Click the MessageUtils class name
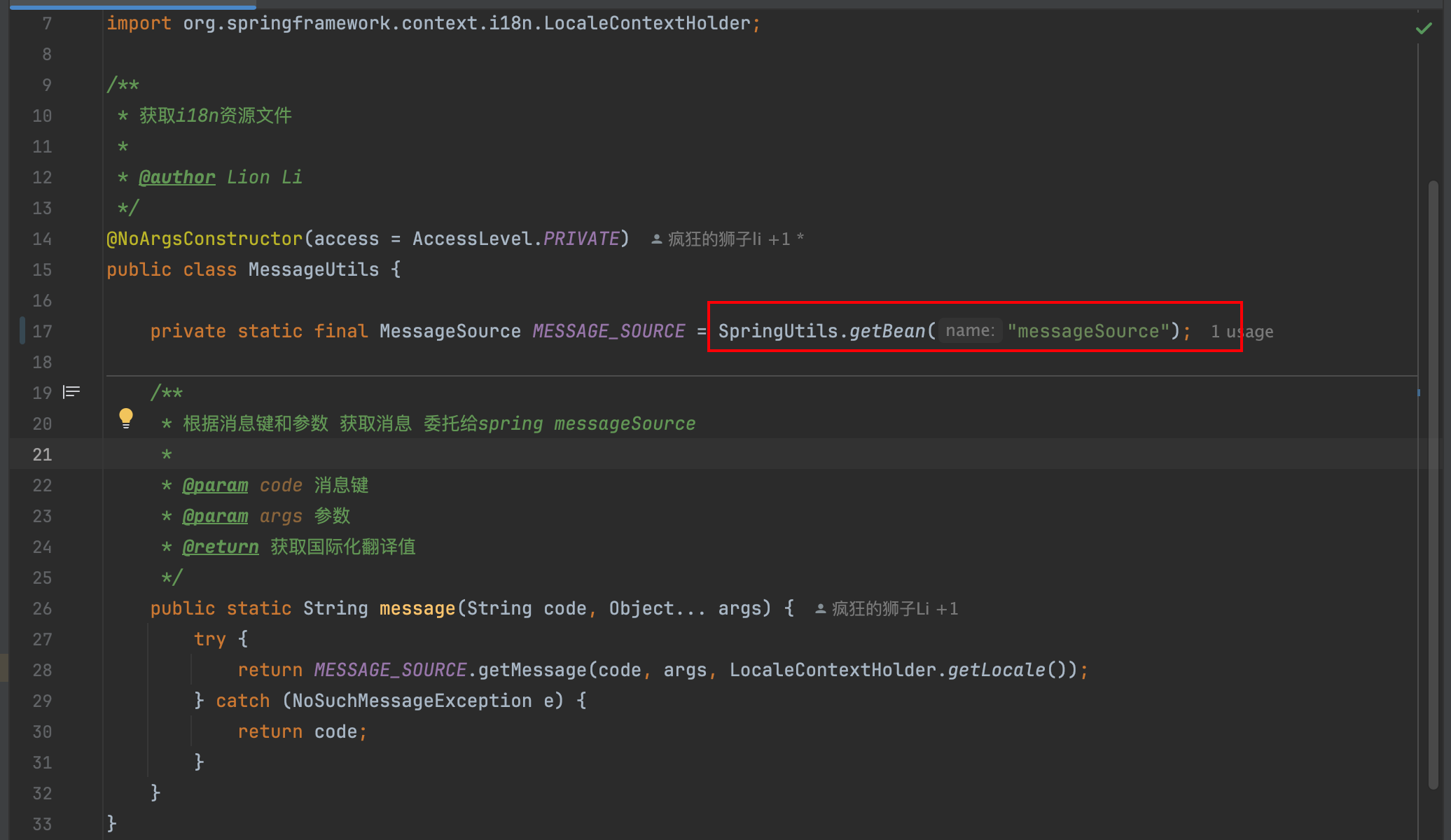The image size is (1451, 840). click(x=314, y=269)
